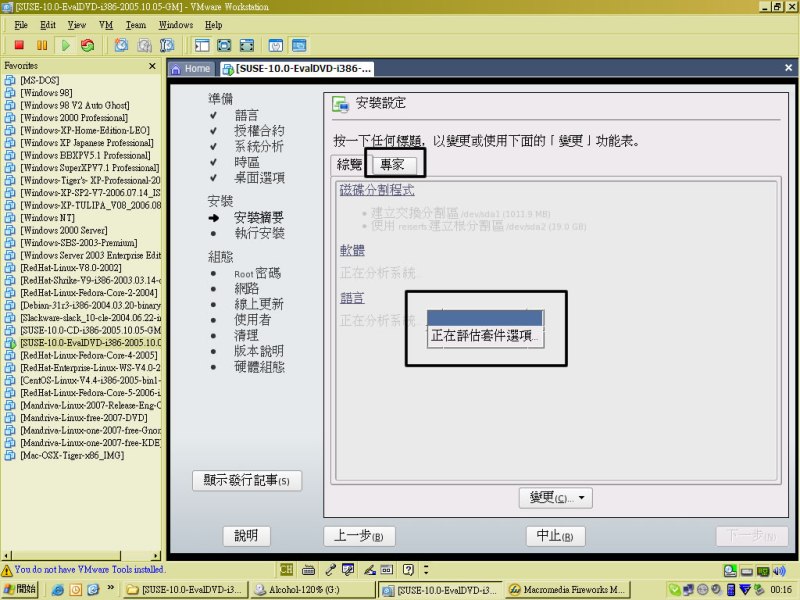This screenshot has width=800, height=600.
Task: Open Alcohol-120% taskbar button
Action: (x=313, y=589)
